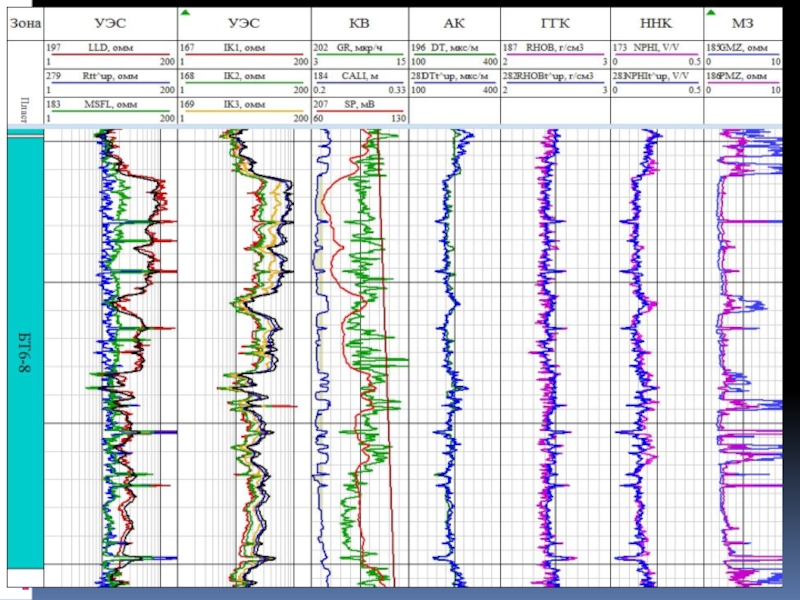Image resolution: width=800 pixels, height=600 pixels.
Task: Click the ННК track header
Action: coord(653,22)
